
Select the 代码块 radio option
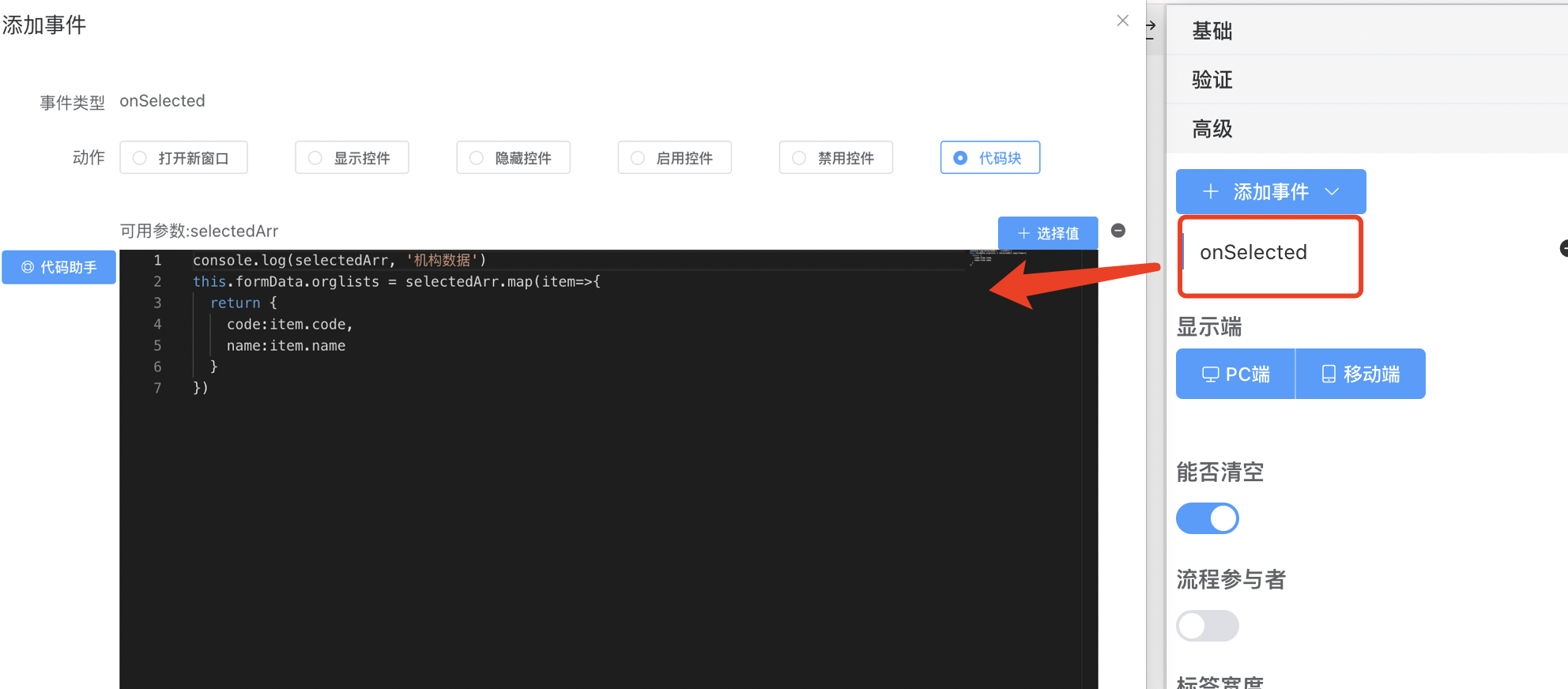pyautogui.click(x=960, y=158)
